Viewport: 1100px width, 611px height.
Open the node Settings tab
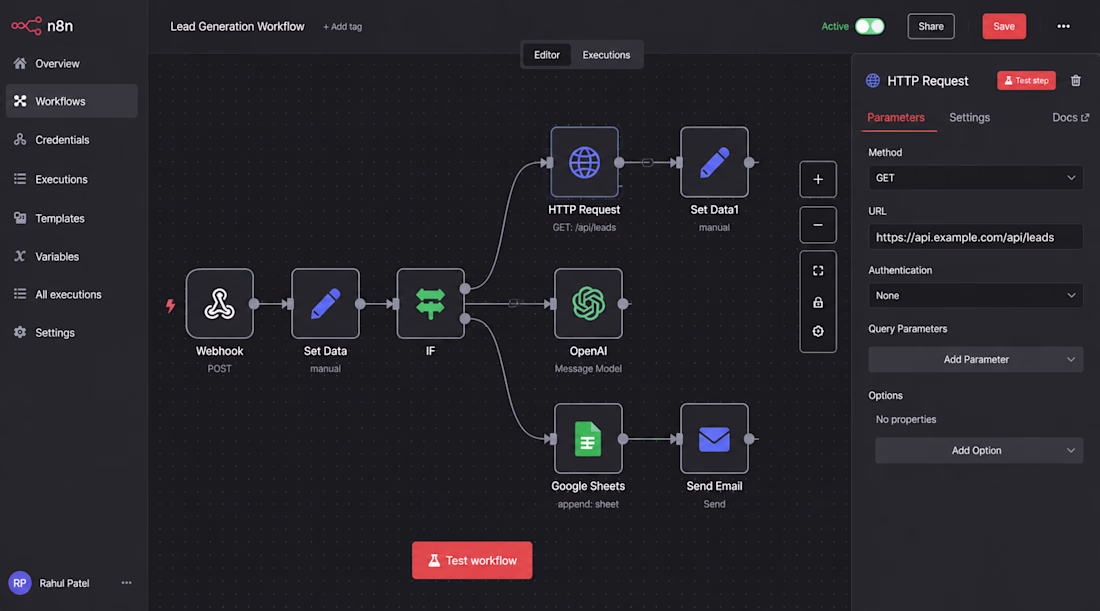tap(970, 118)
